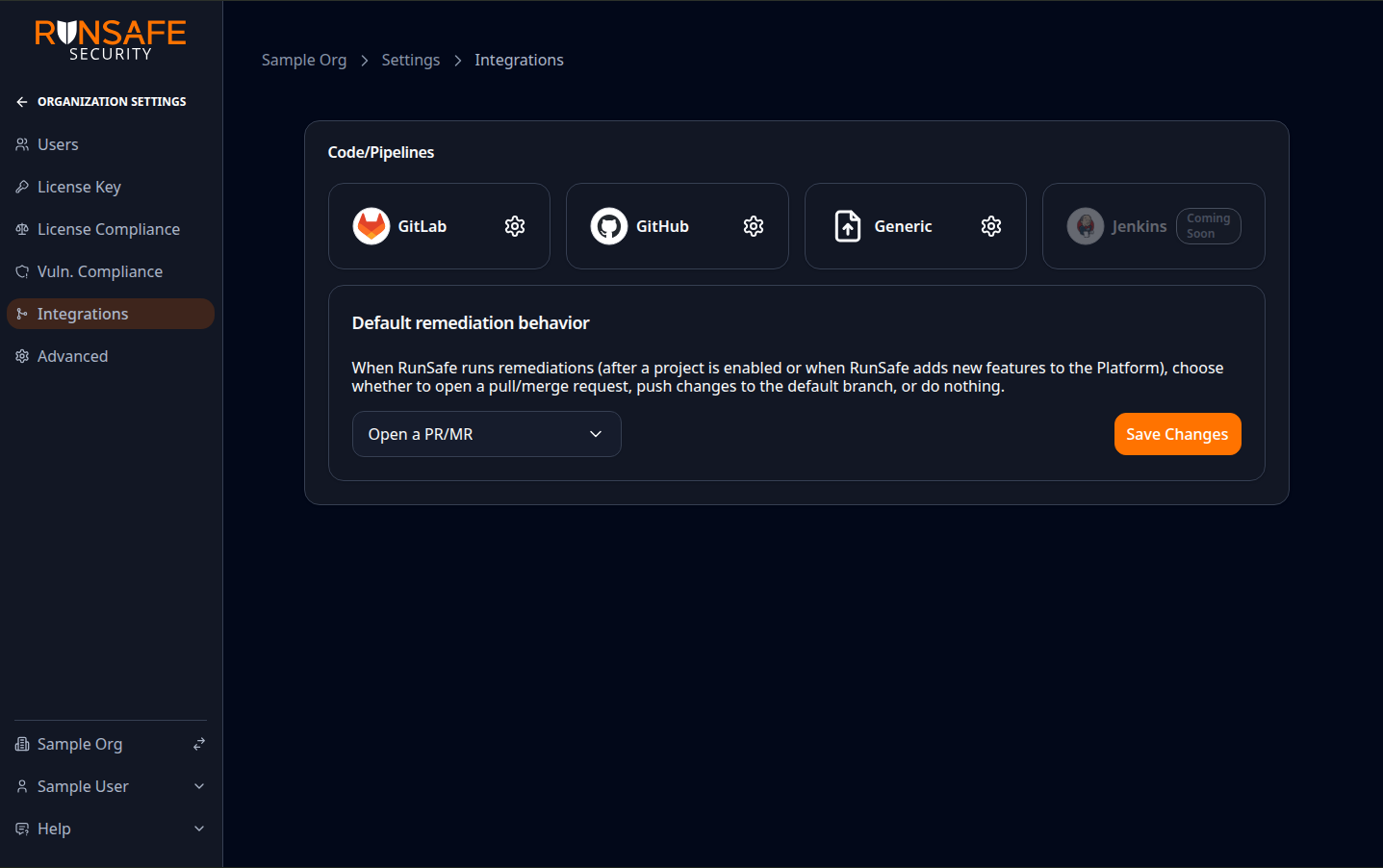Click the Sample User person icon
Viewport: 1383px width, 868px height.
click(x=22, y=786)
